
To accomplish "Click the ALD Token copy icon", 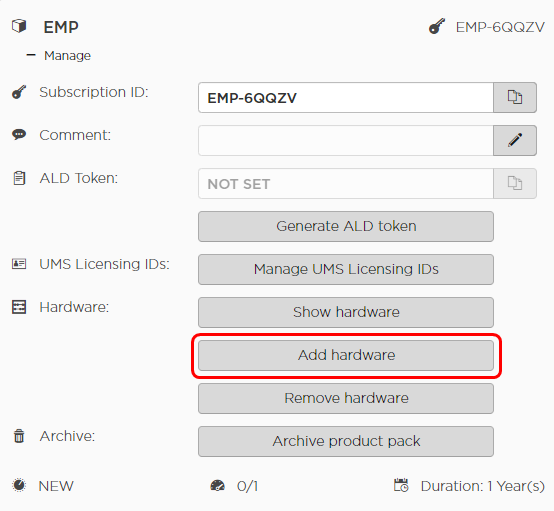I will click(515, 183).
